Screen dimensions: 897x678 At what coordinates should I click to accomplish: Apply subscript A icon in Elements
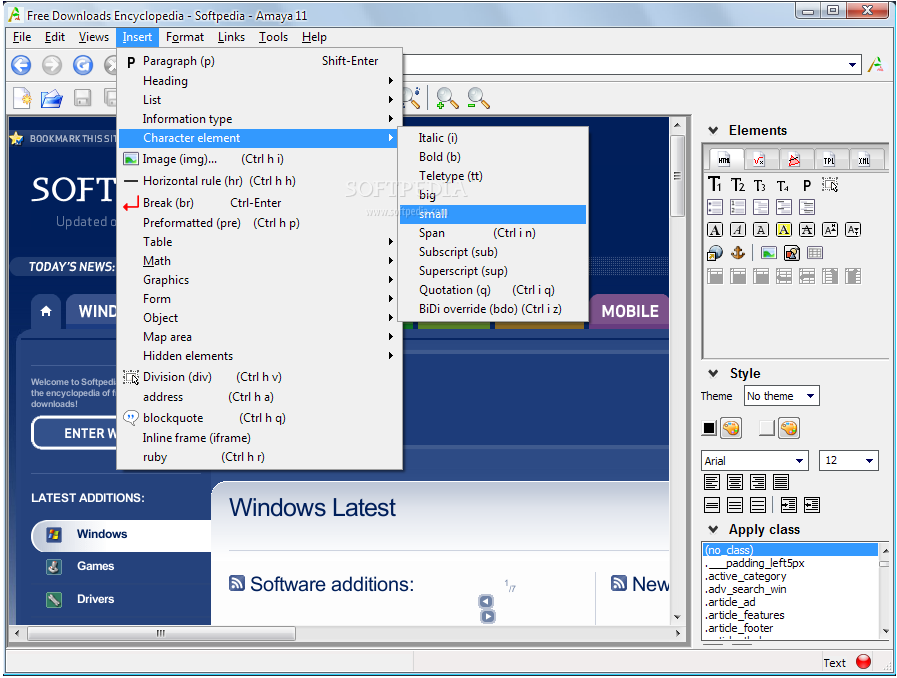click(x=853, y=230)
